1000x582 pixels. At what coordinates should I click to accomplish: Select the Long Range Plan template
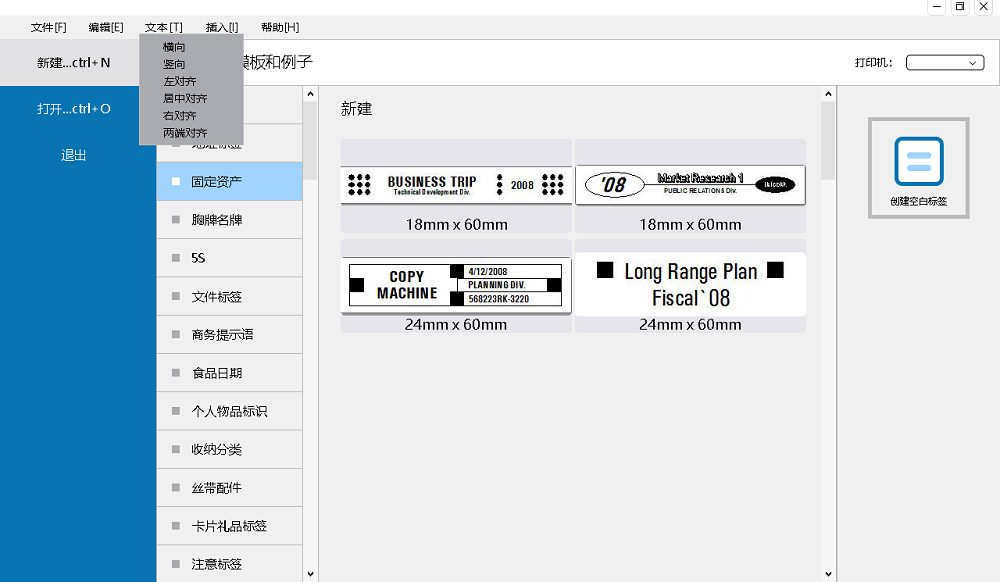click(x=690, y=284)
